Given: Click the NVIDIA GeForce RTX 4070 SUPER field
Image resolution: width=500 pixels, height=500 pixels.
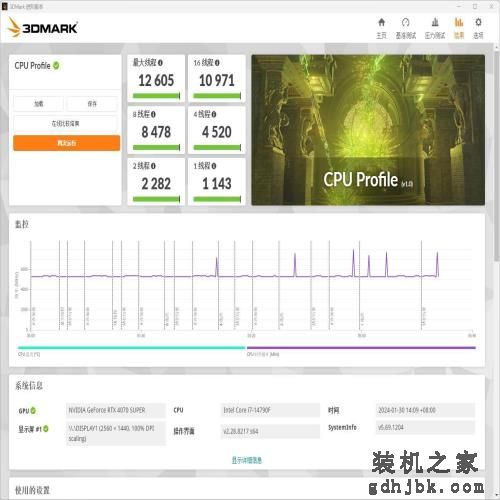Looking at the screenshot, I should pyautogui.click(x=116, y=410).
